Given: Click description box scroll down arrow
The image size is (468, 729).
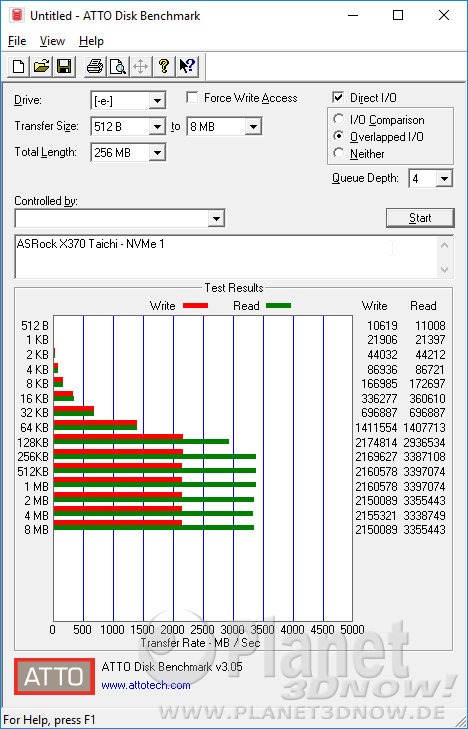Looking at the screenshot, I should [x=444, y=269].
